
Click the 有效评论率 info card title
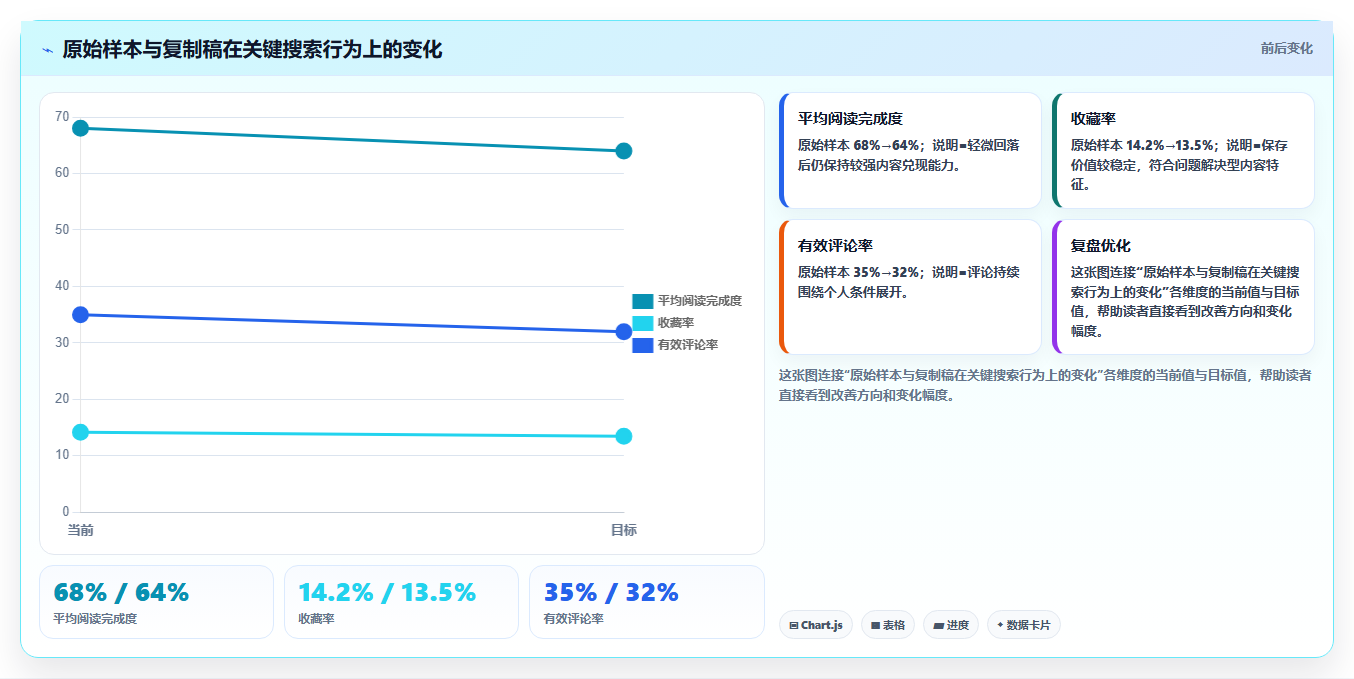(836, 245)
